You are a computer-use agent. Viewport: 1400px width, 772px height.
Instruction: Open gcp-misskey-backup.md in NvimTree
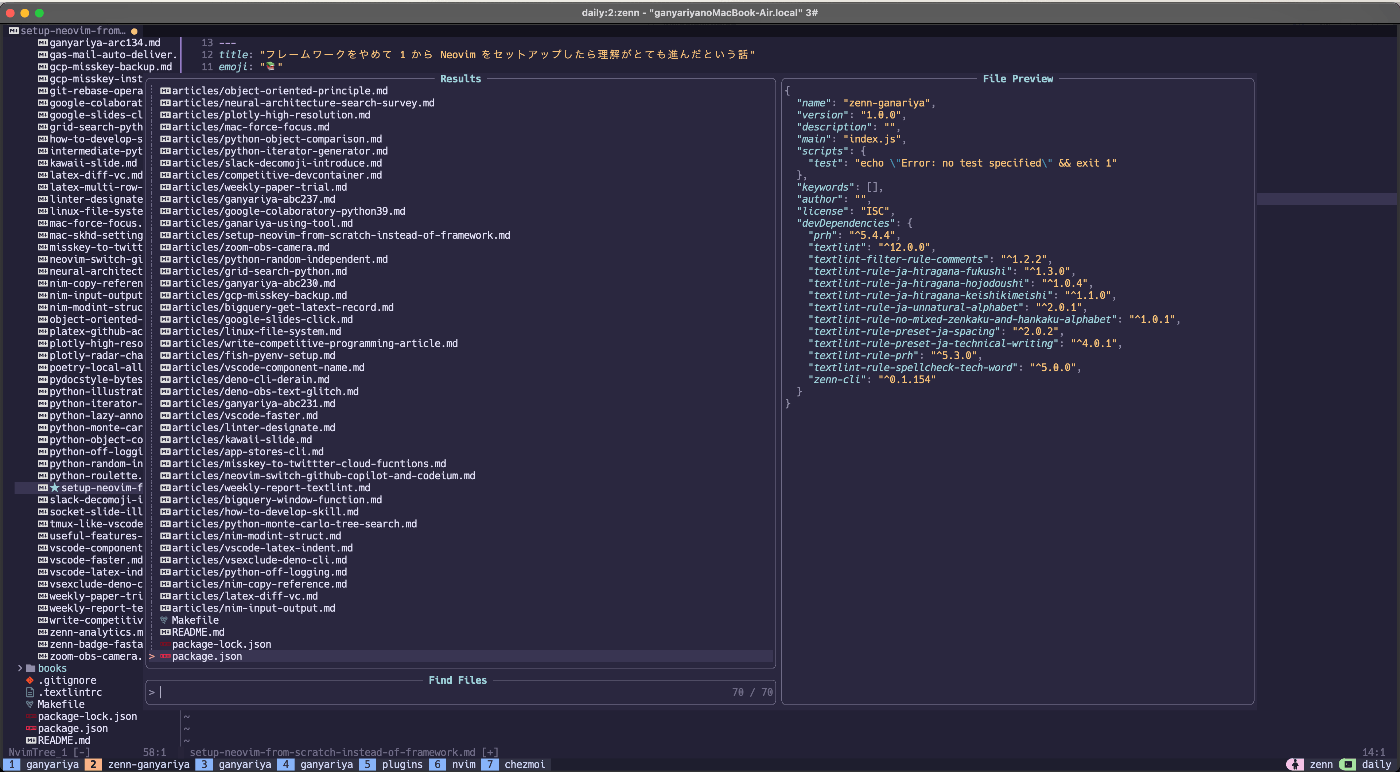tap(105, 67)
